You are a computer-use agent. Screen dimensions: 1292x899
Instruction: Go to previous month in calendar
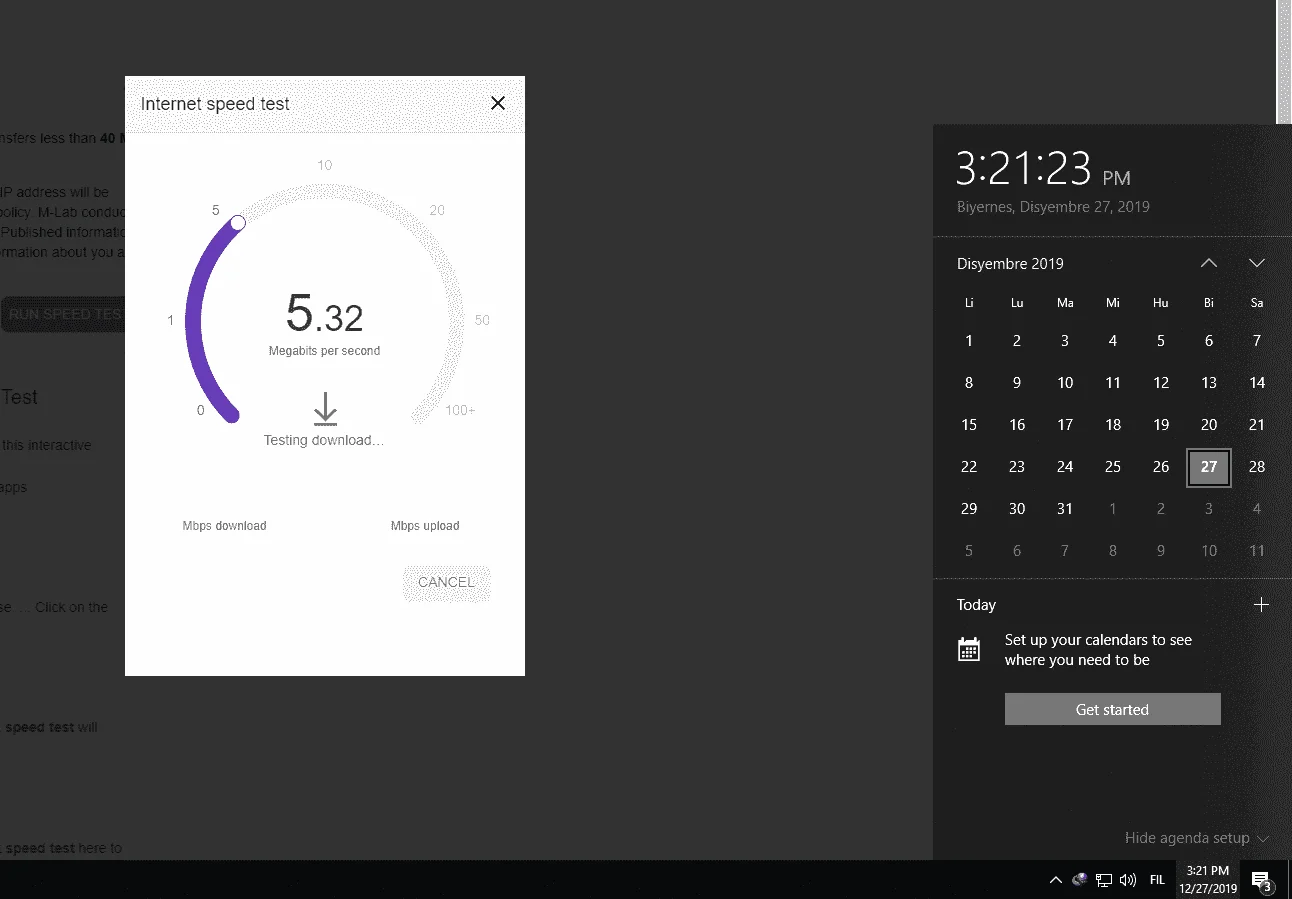(1209, 263)
